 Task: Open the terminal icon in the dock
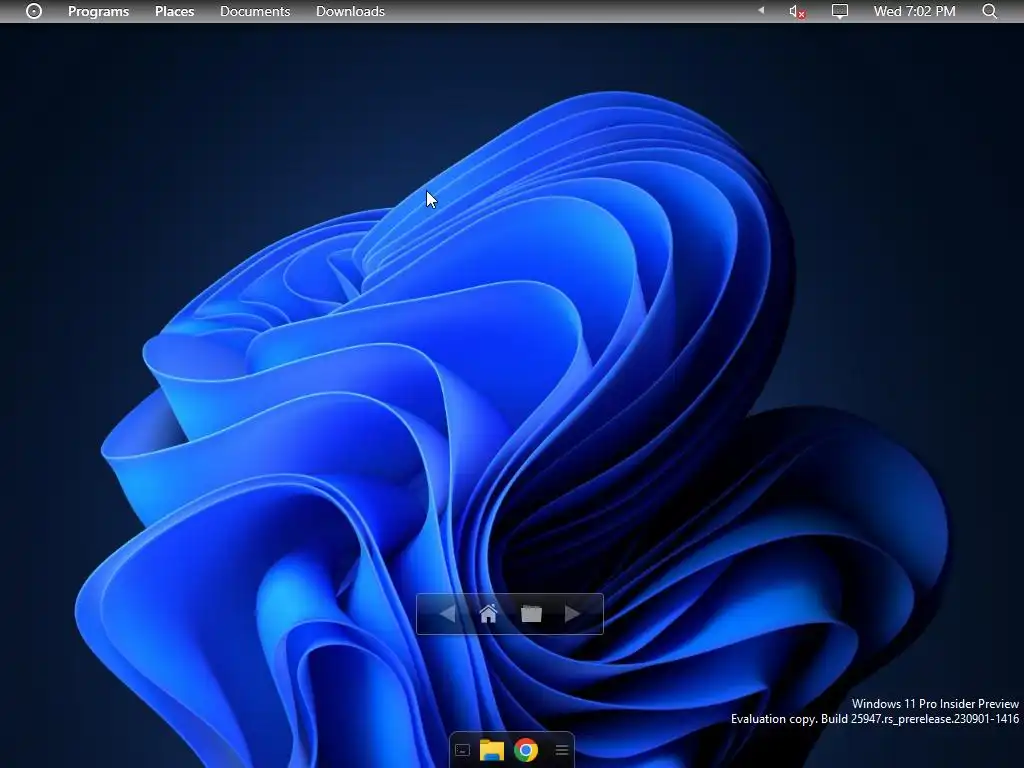coord(462,750)
